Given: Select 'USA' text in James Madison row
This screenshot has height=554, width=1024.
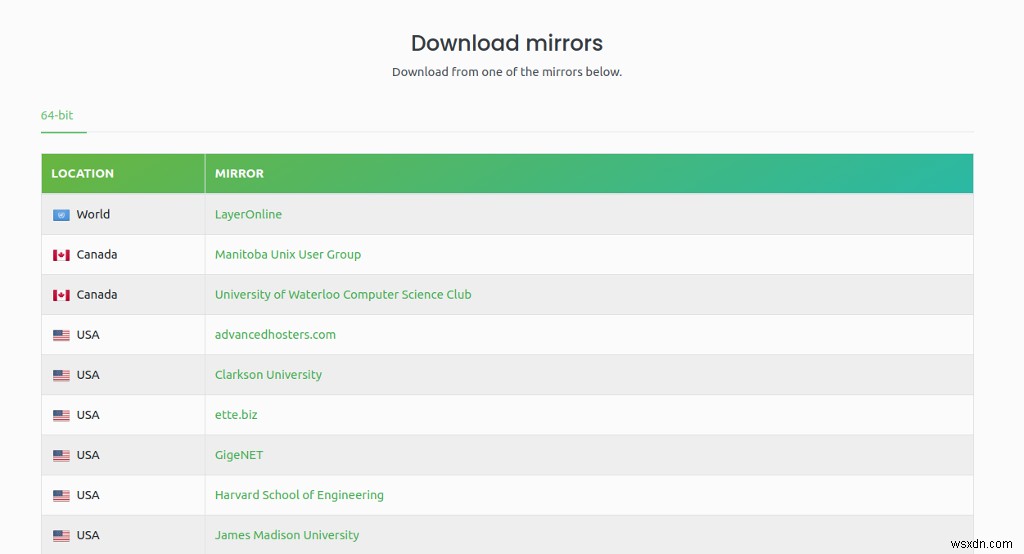Looking at the screenshot, I should (88, 535).
